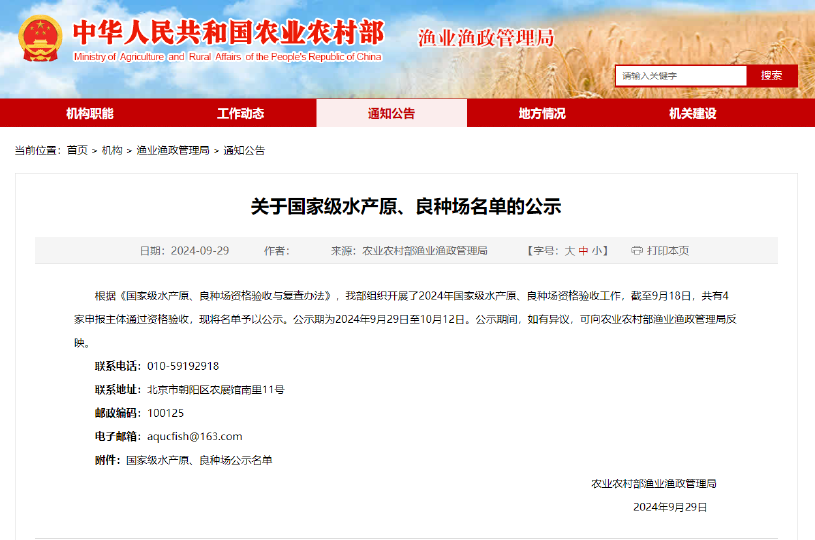This screenshot has height=540, width=815.
Task: Click the 作者 label in the info bar
Action: tap(277, 251)
